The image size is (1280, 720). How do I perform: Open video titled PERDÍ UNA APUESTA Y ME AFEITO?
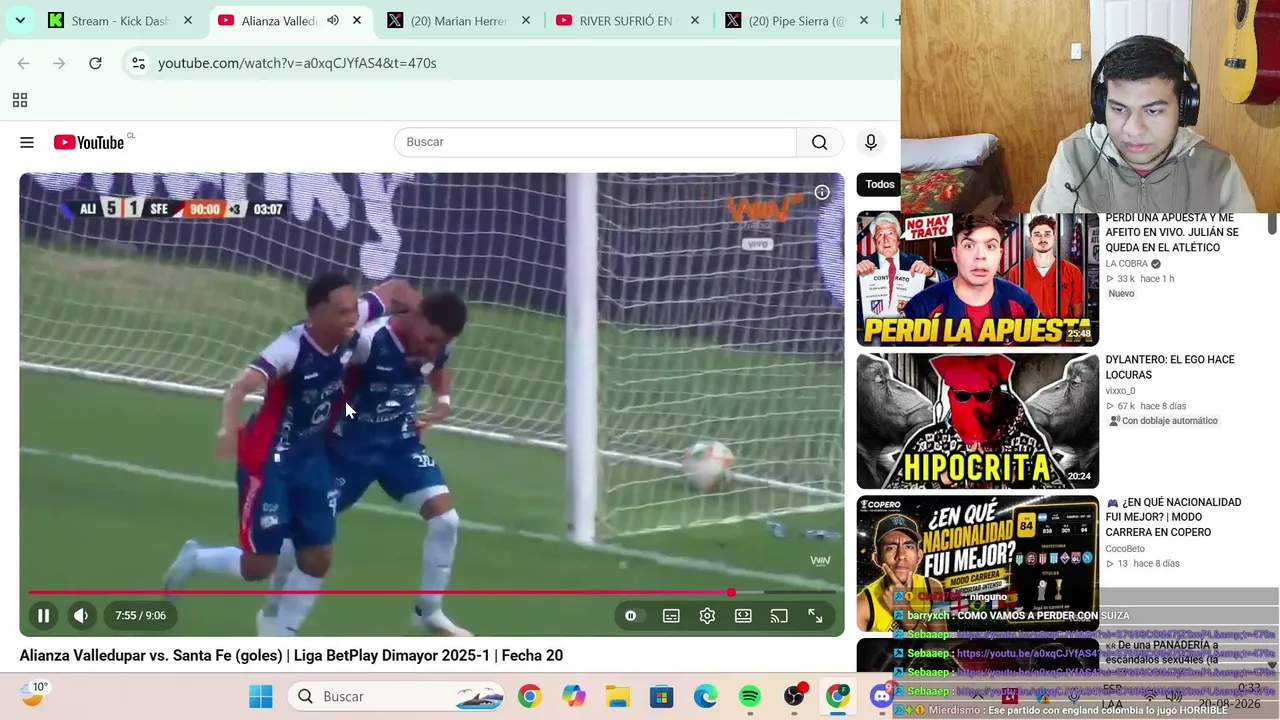tap(1172, 233)
